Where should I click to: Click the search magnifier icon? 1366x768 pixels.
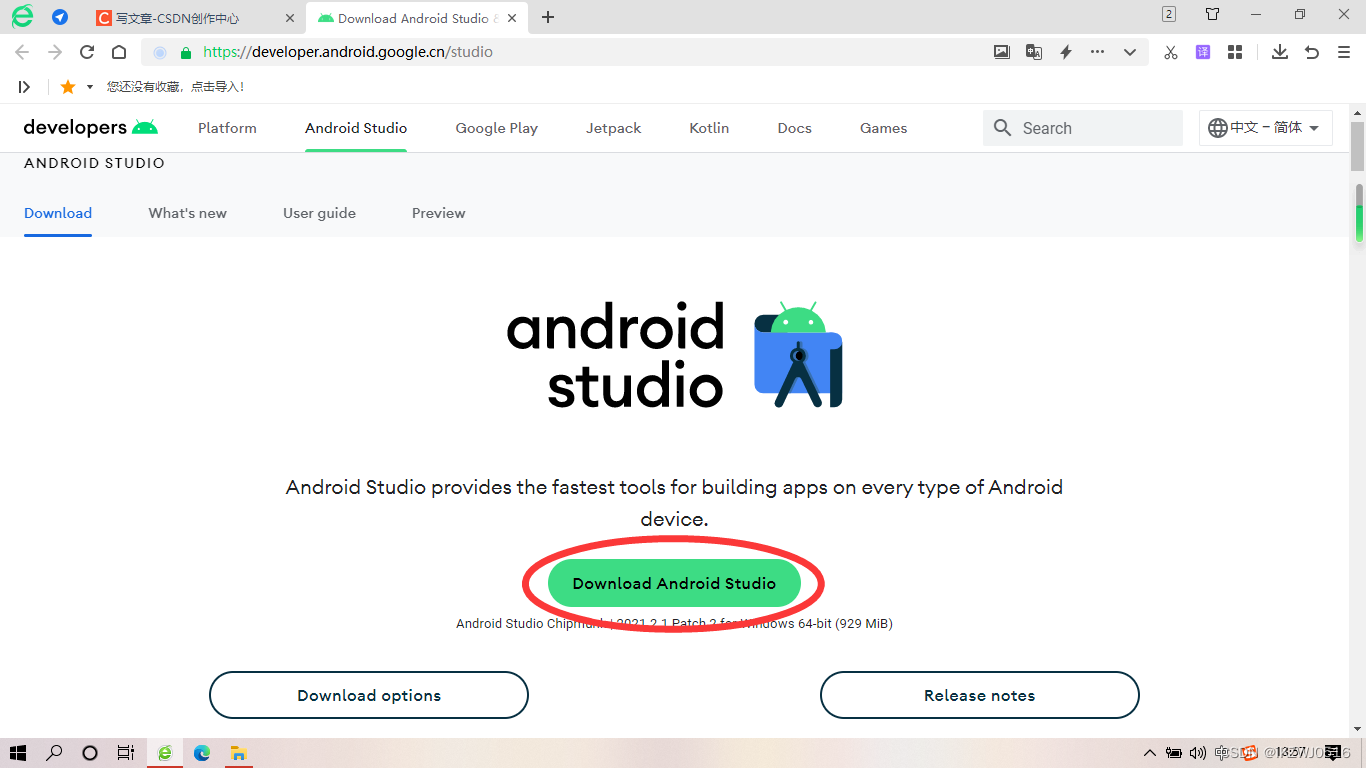[1003, 128]
